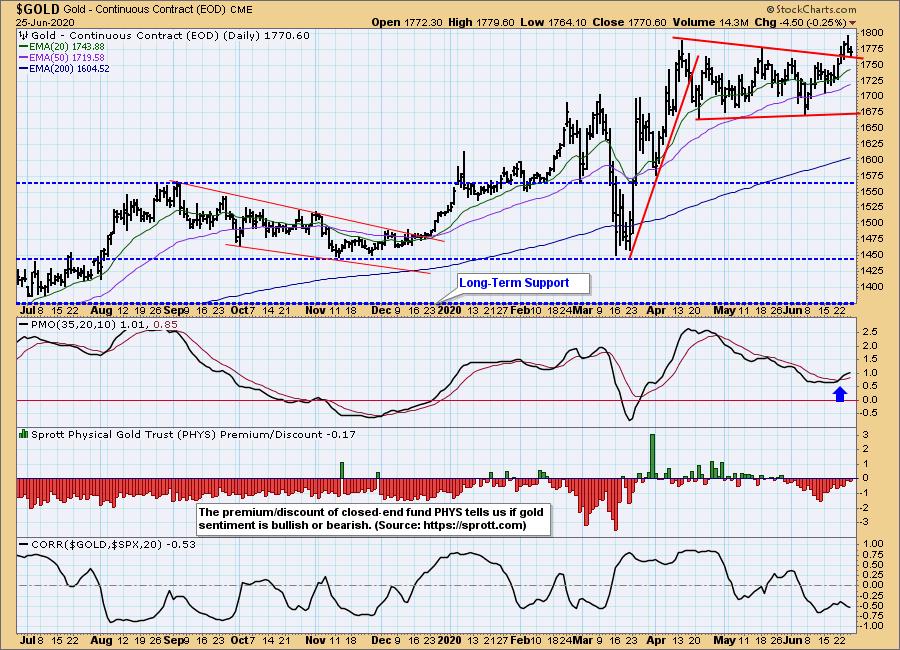Click the Jun label on the bottom date axis
This screenshot has width=900, height=650.
point(793,640)
